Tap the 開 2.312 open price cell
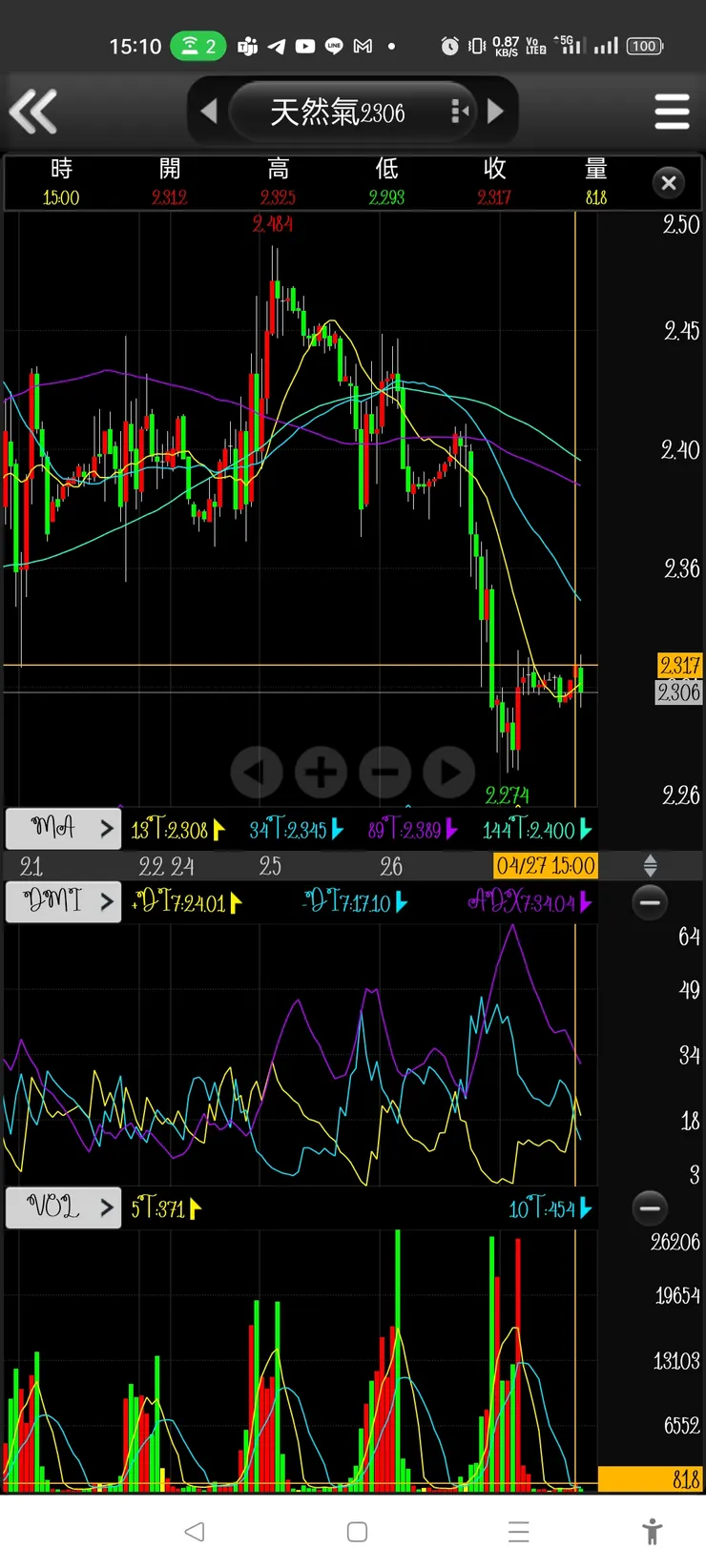This screenshot has width=706, height=1568. [x=170, y=182]
